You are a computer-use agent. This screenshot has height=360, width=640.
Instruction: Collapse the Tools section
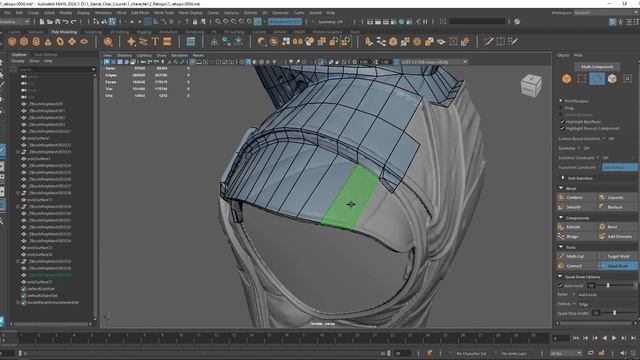(561, 247)
